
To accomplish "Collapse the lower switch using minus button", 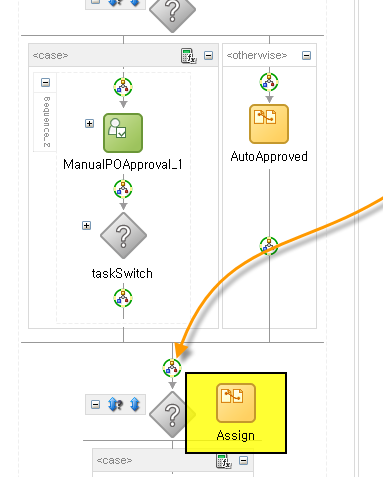I will tap(95, 405).
